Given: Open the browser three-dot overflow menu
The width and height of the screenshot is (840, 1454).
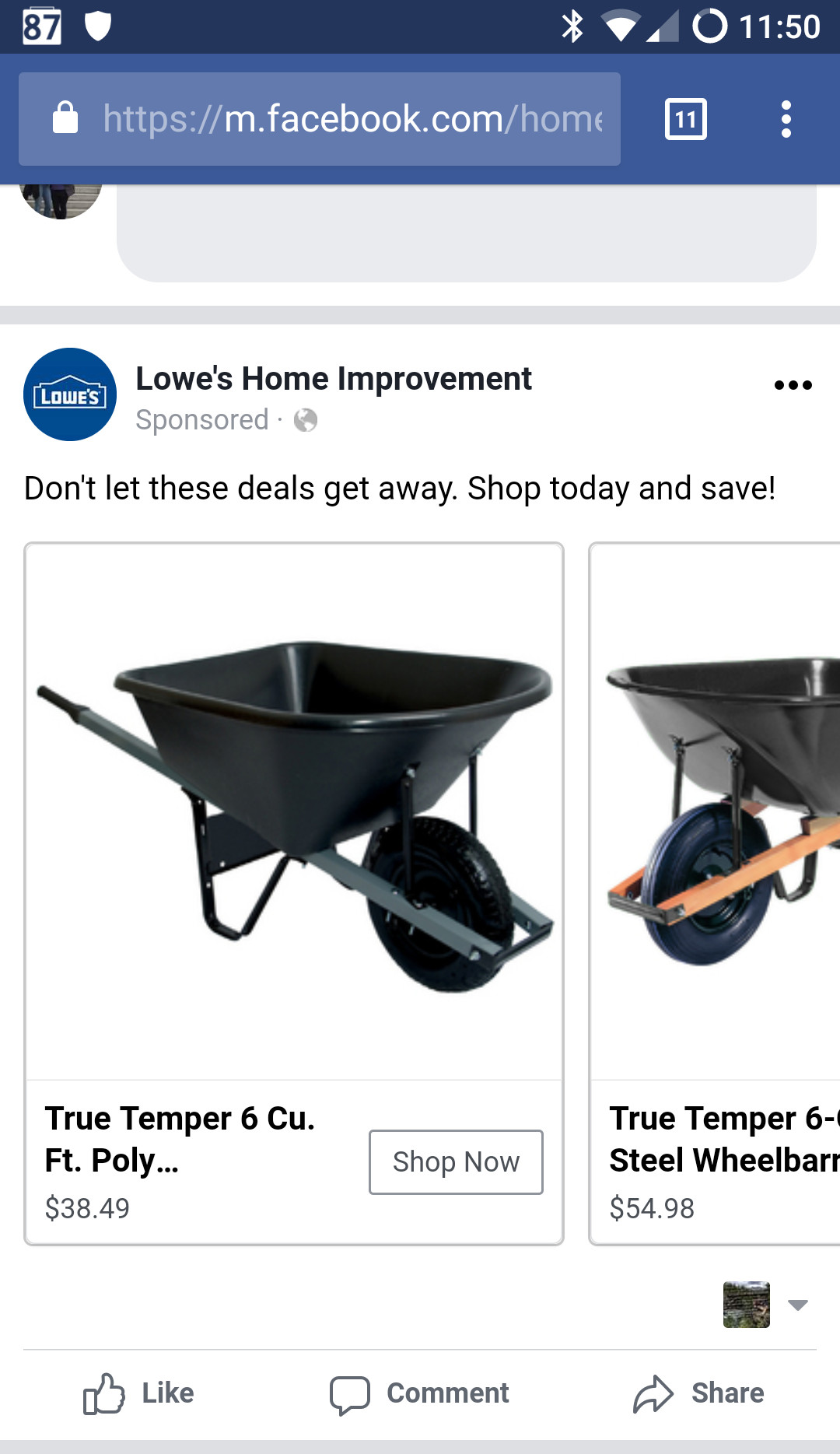Looking at the screenshot, I should coord(786,119).
